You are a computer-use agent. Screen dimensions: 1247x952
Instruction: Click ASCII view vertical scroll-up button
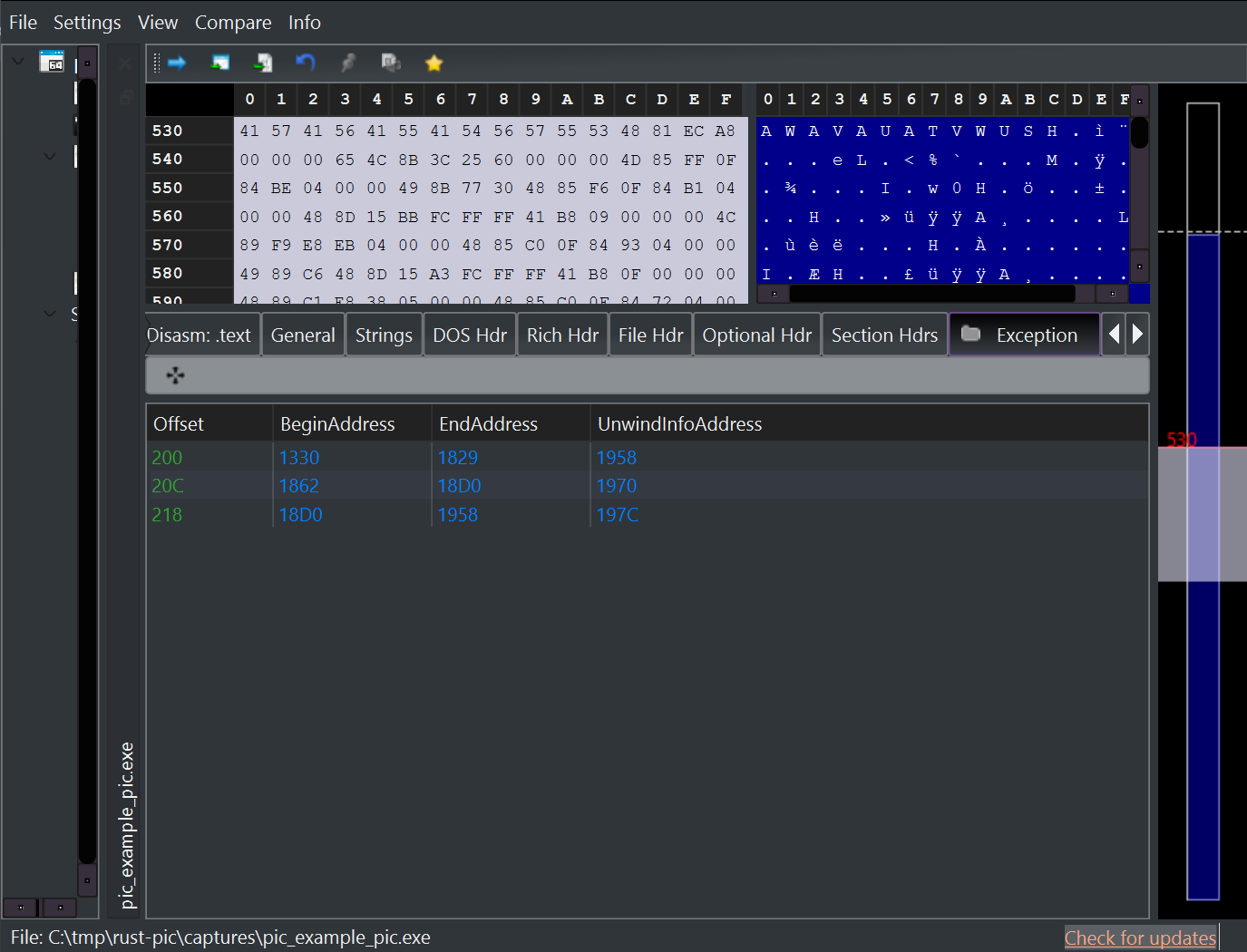[1140, 100]
